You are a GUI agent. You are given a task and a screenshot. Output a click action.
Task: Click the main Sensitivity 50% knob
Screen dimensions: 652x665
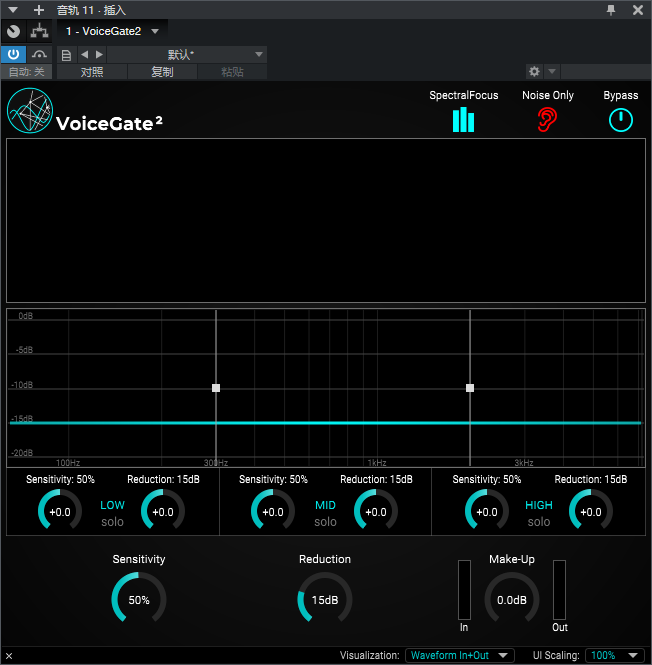tap(139, 598)
